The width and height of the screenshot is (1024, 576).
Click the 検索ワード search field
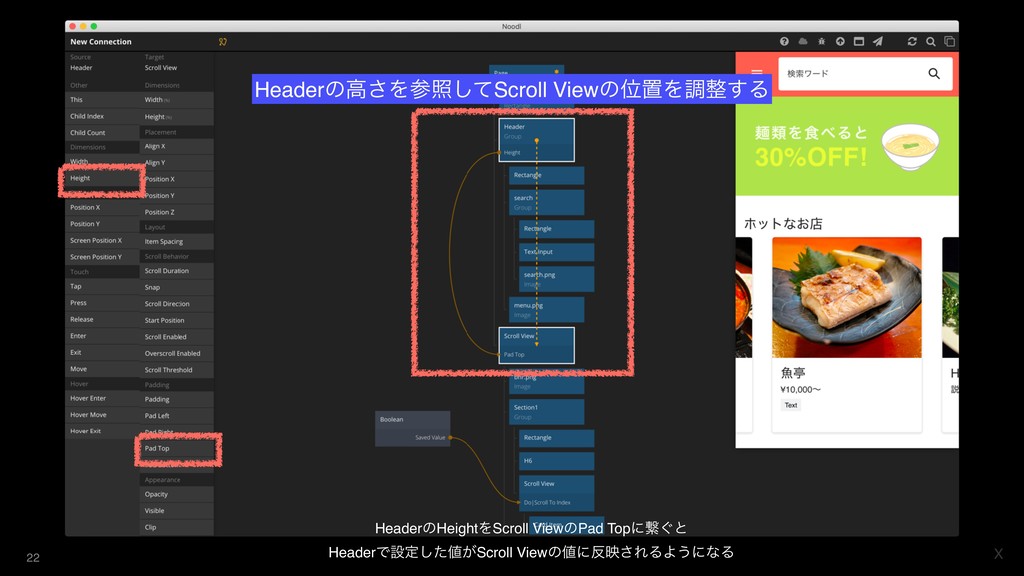coord(865,74)
